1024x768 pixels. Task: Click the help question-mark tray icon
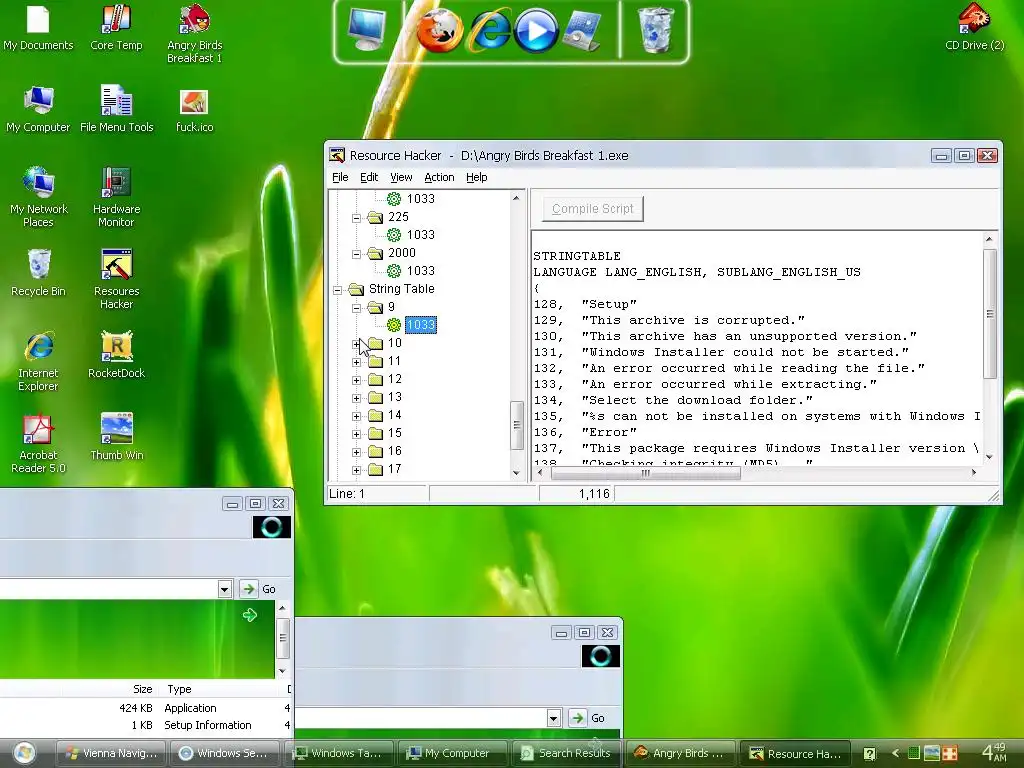pos(869,754)
